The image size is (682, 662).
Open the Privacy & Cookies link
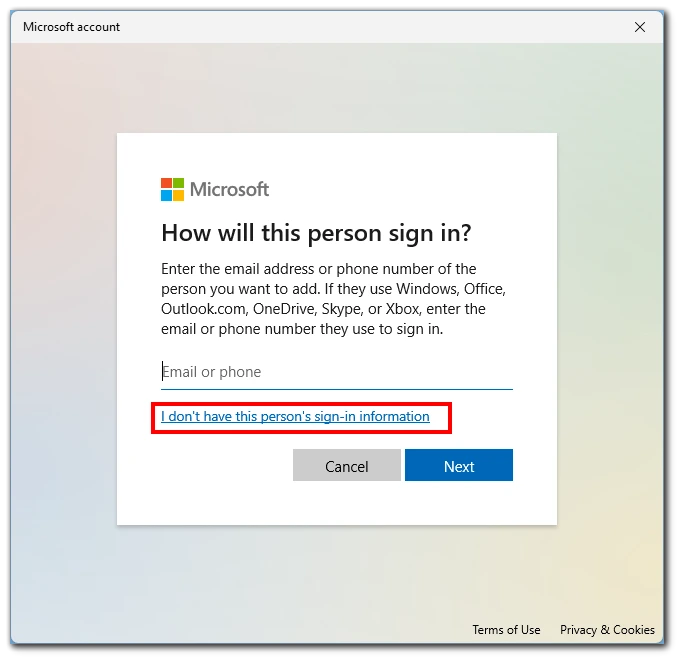pos(607,630)
